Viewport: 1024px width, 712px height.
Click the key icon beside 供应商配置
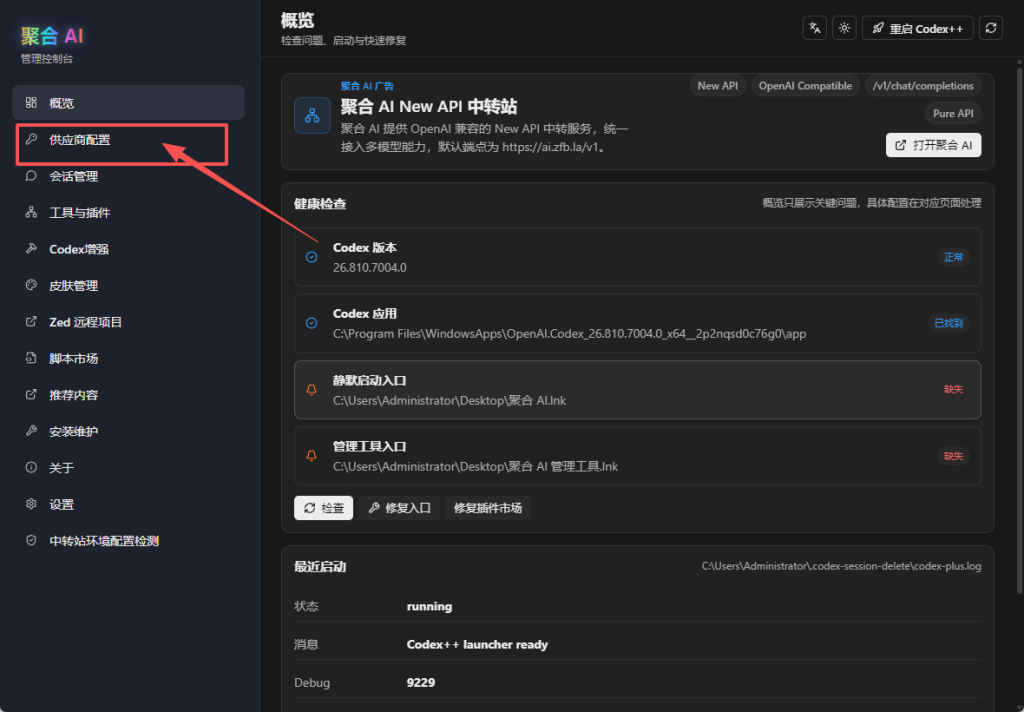[x=31, y=139]
